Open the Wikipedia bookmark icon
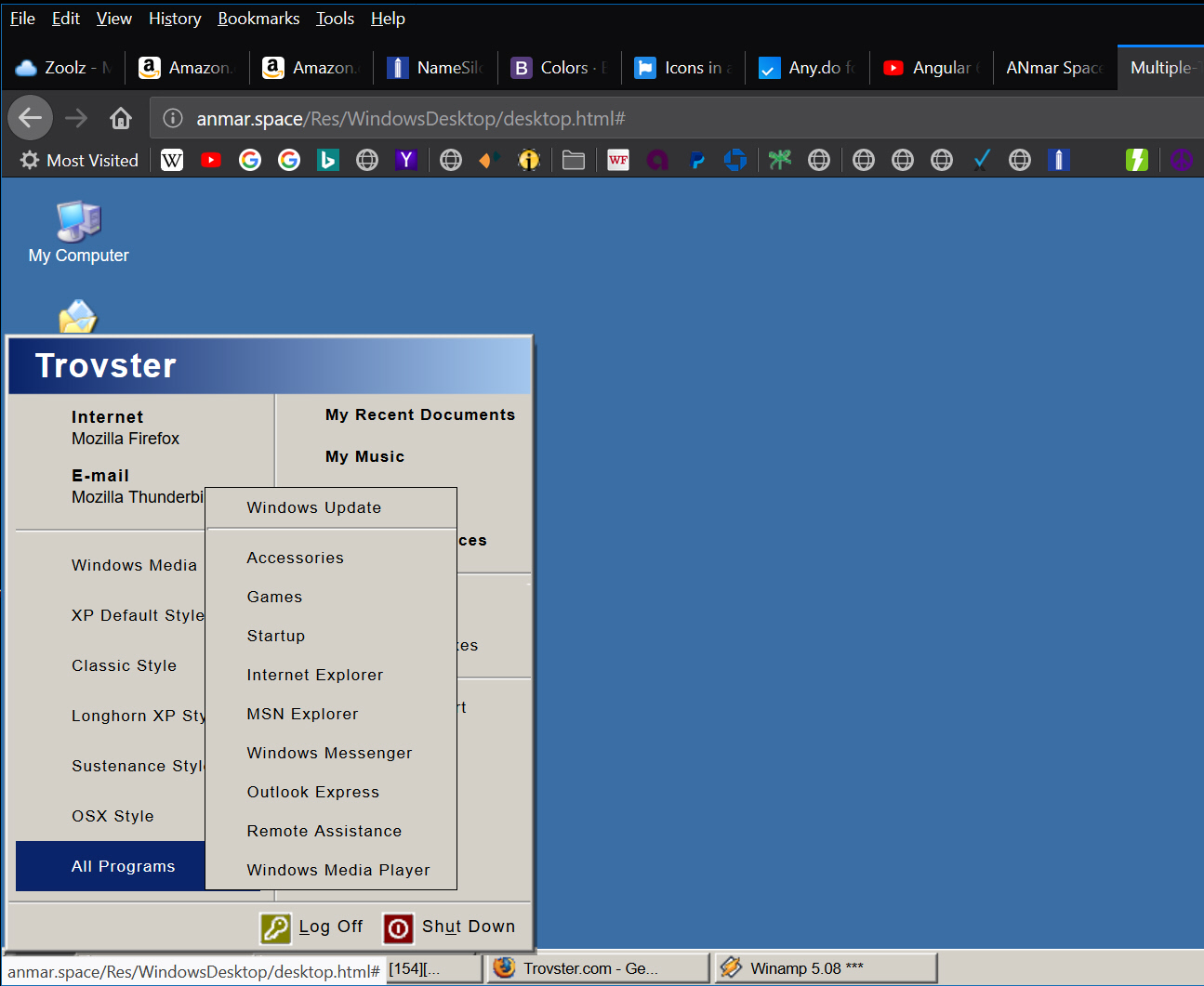 (x=172, y=161)
